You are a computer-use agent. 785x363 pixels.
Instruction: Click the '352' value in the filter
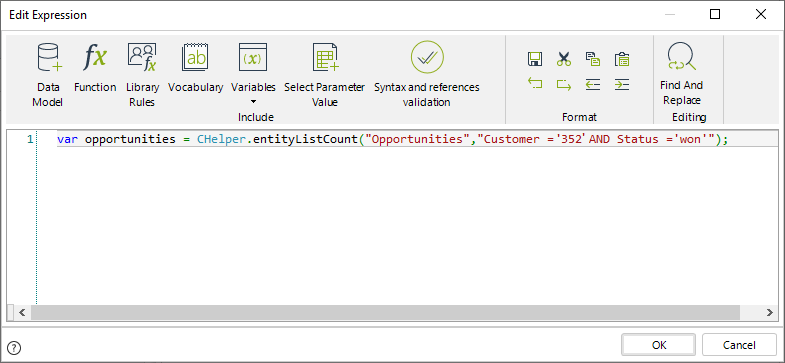[x=570, y=139]
